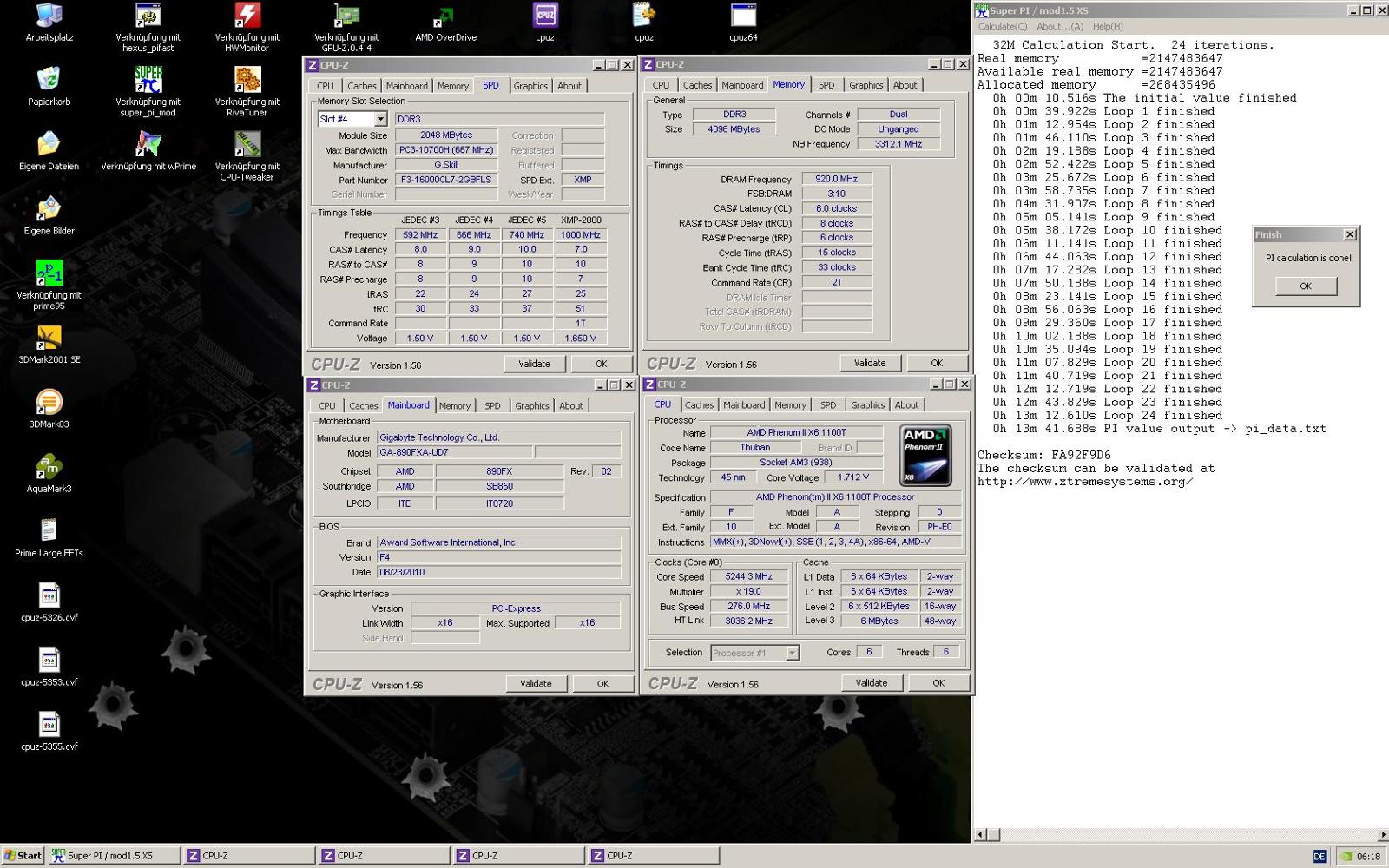1389x868 pixels.
Task: Click OK in the CPU tab window
Action: [938, 683]
